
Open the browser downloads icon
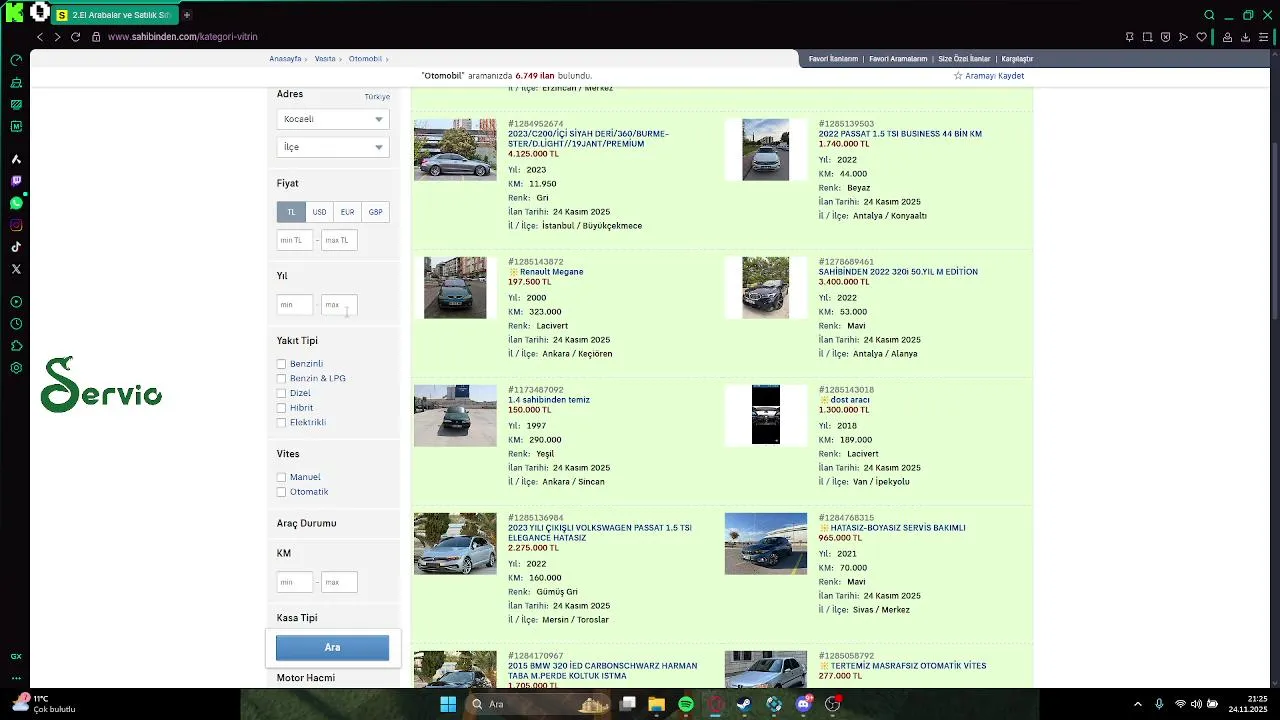click(1245, 37)
